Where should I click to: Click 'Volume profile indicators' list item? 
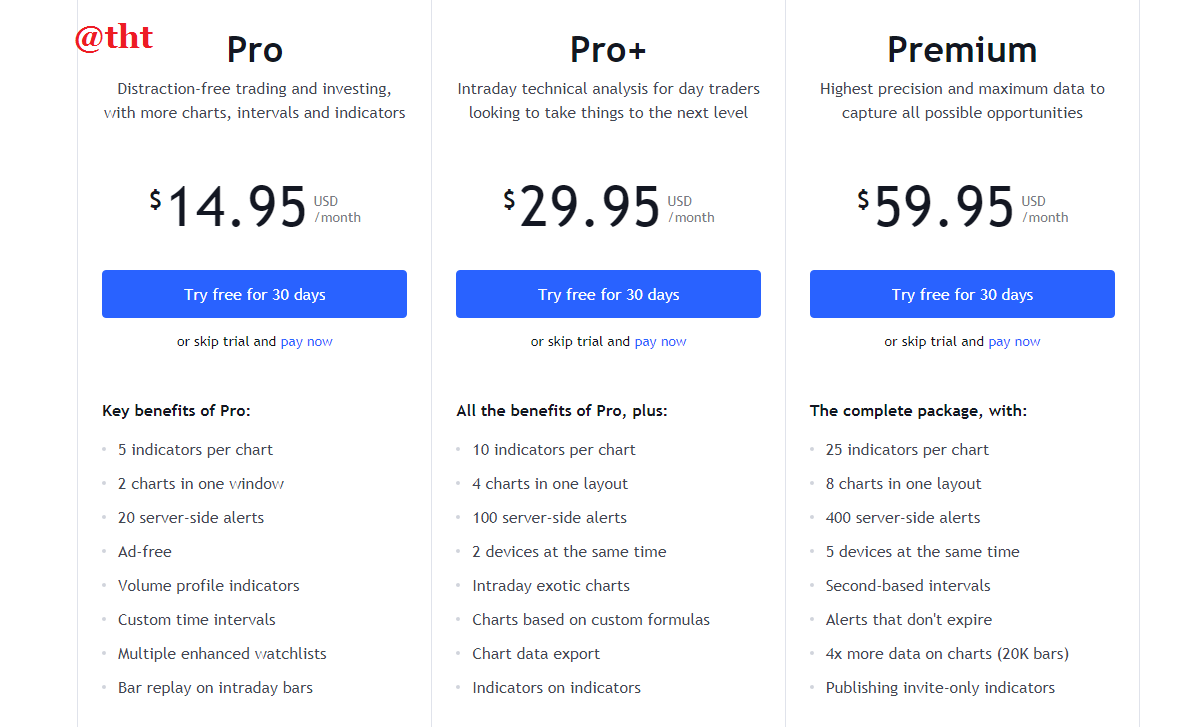click(x=208, y=585)
